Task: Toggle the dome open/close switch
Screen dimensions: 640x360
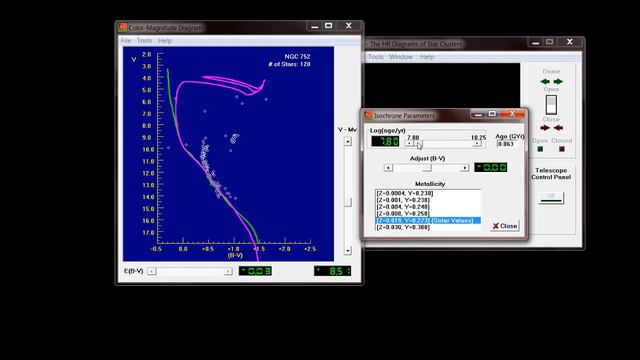Action: click(551, 104)
